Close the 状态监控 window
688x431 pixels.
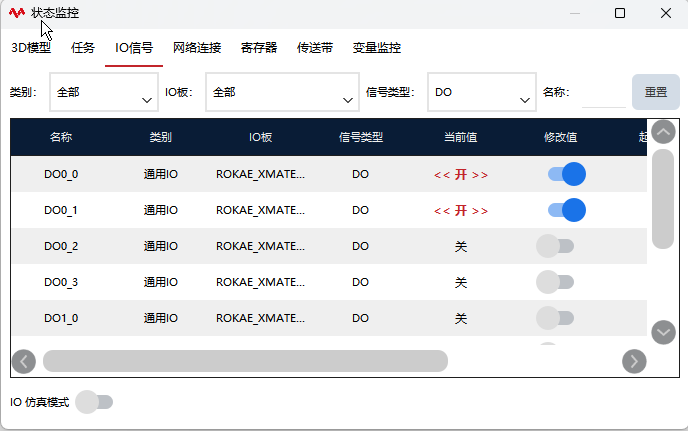pos(666,13)
